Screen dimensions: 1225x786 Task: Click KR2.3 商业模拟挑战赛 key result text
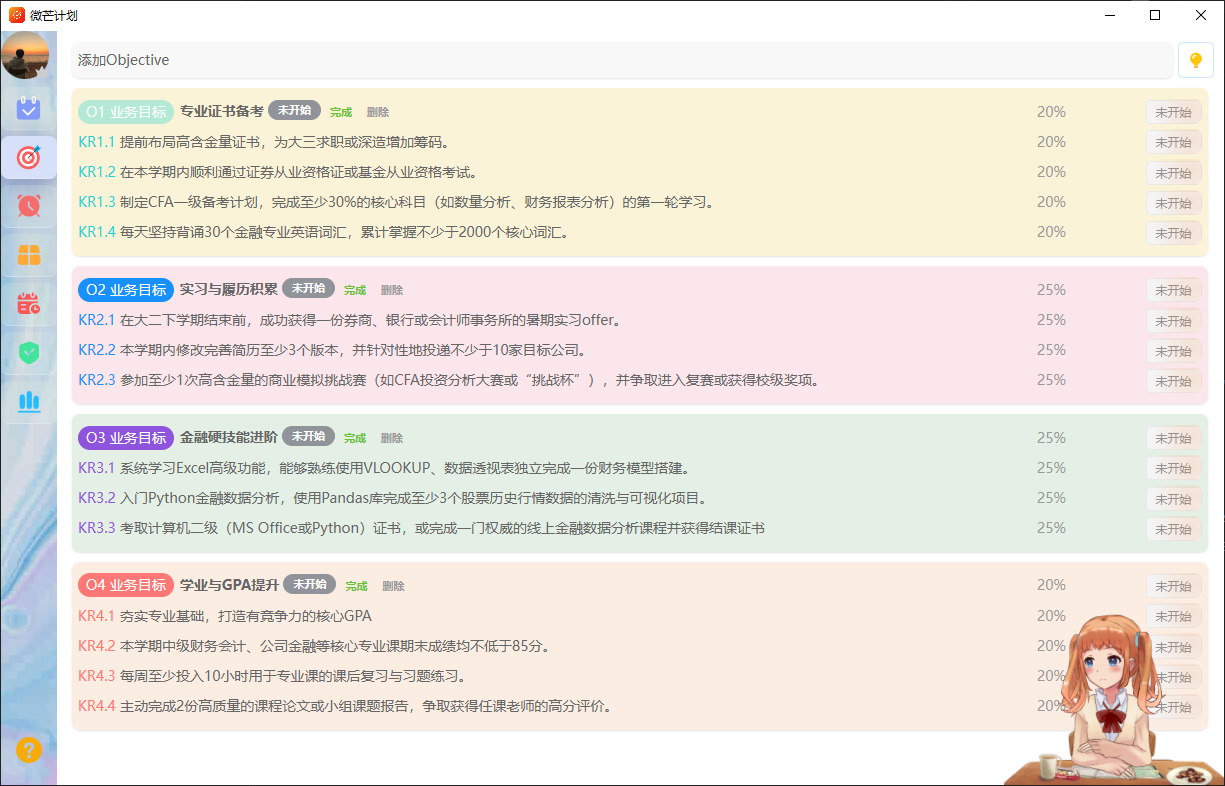[x=449, y=380]
